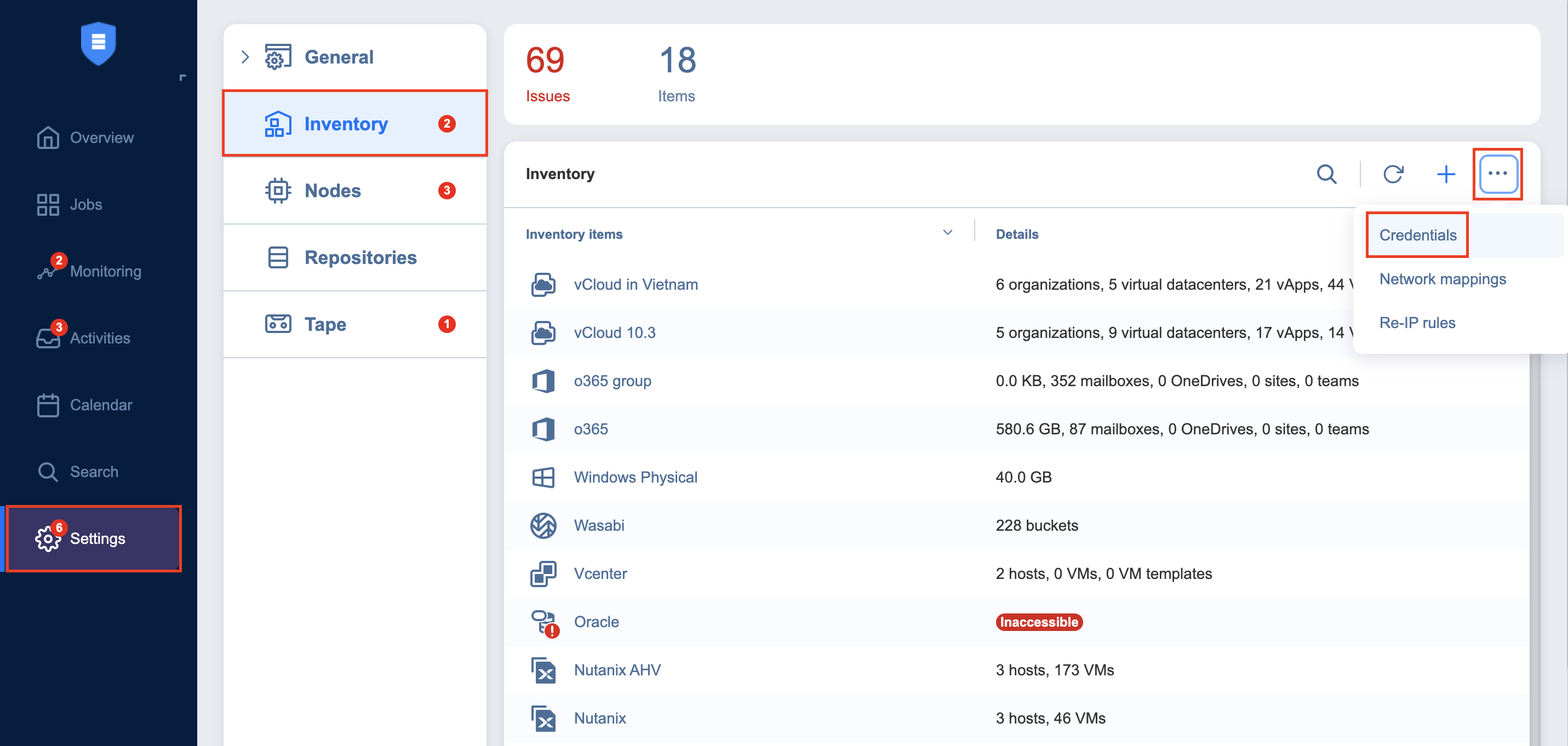Refresh the inventory list
1568x746 pixels.
tap(1393, 174)
